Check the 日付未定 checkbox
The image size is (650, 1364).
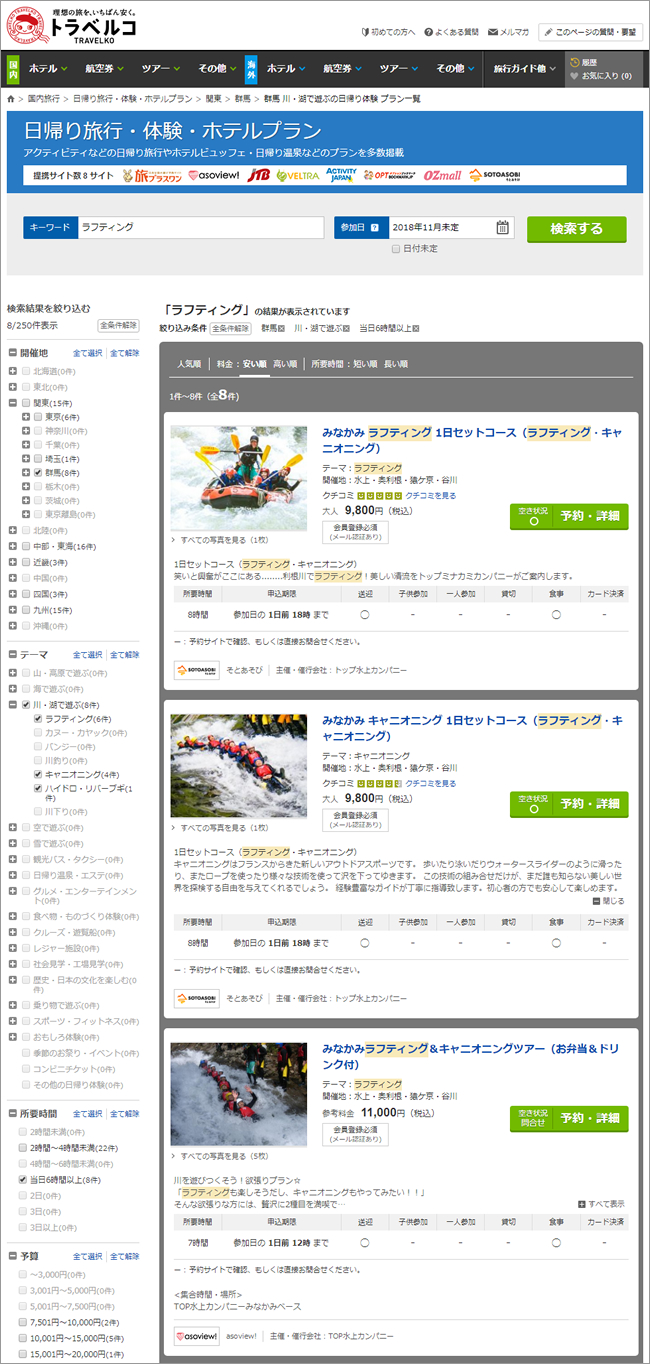click(x=396, y=248)
